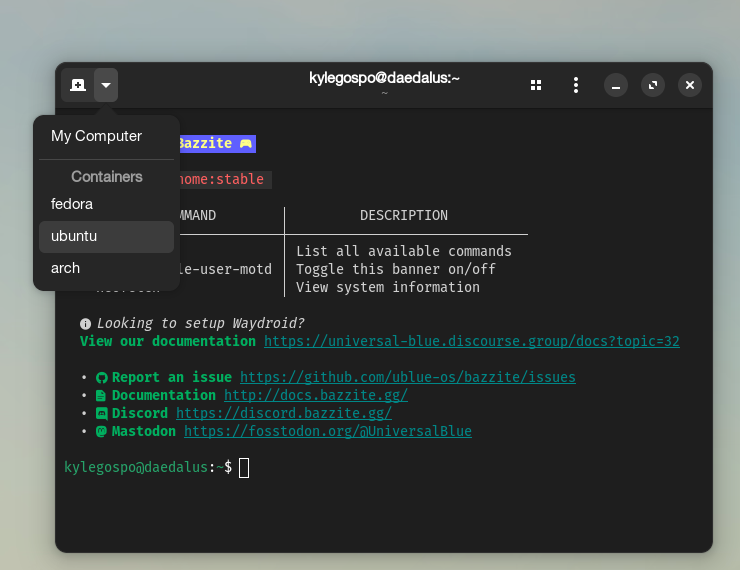740x570 pixels.
Task: Show the tab overview grid
Action: [536, 85]
